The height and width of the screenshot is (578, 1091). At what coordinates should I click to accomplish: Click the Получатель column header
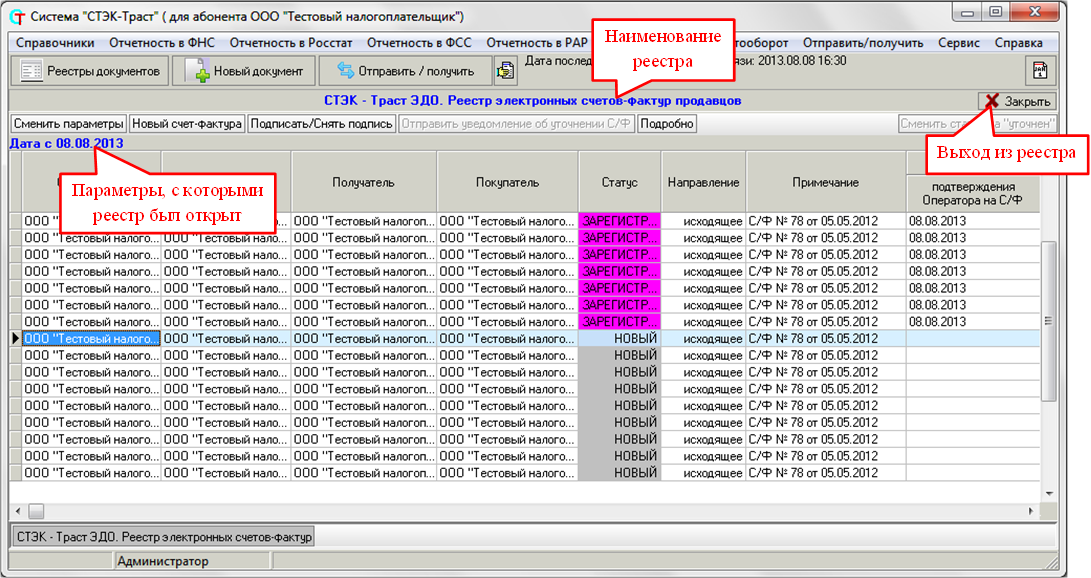click(x=363, y=182)
